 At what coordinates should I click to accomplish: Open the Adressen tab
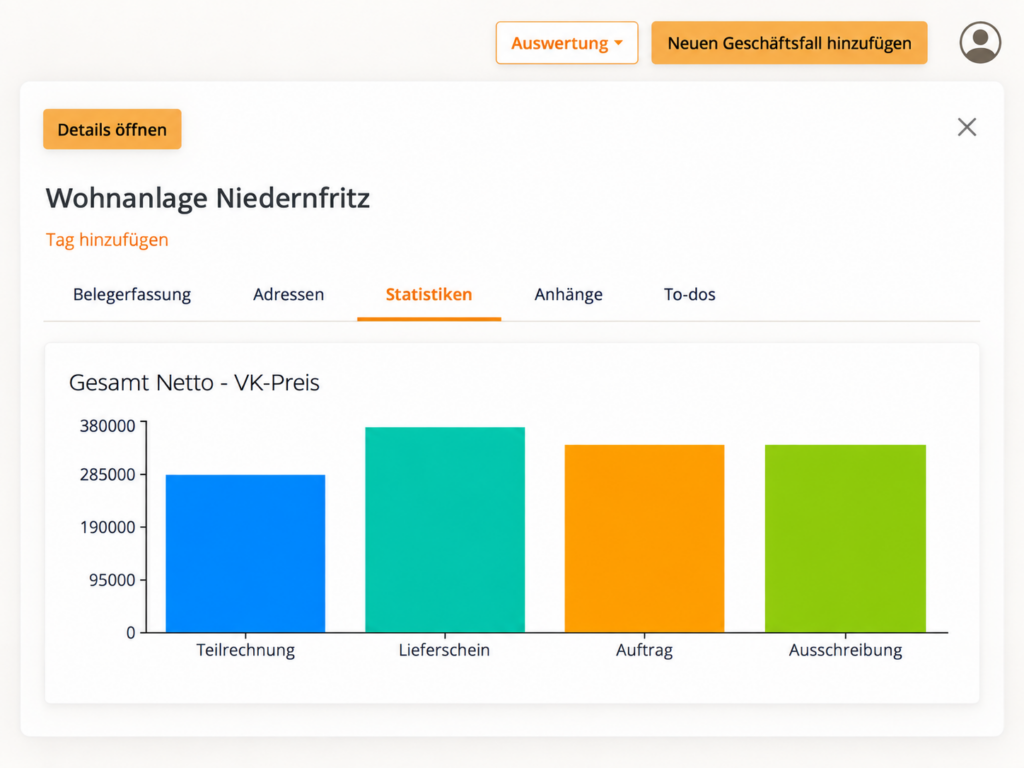[289, 295]
